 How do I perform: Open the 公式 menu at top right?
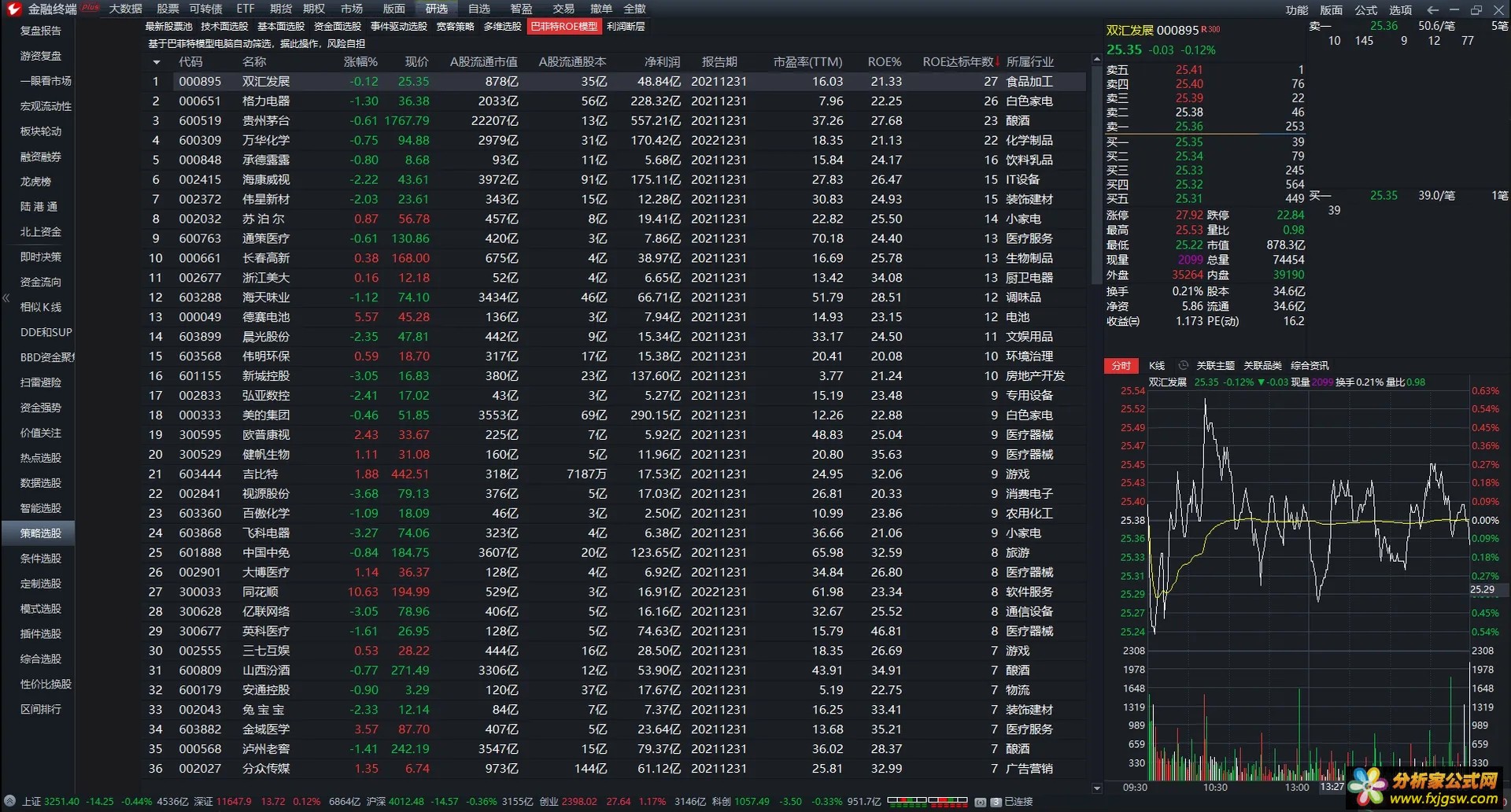(x=1365, y=10)
